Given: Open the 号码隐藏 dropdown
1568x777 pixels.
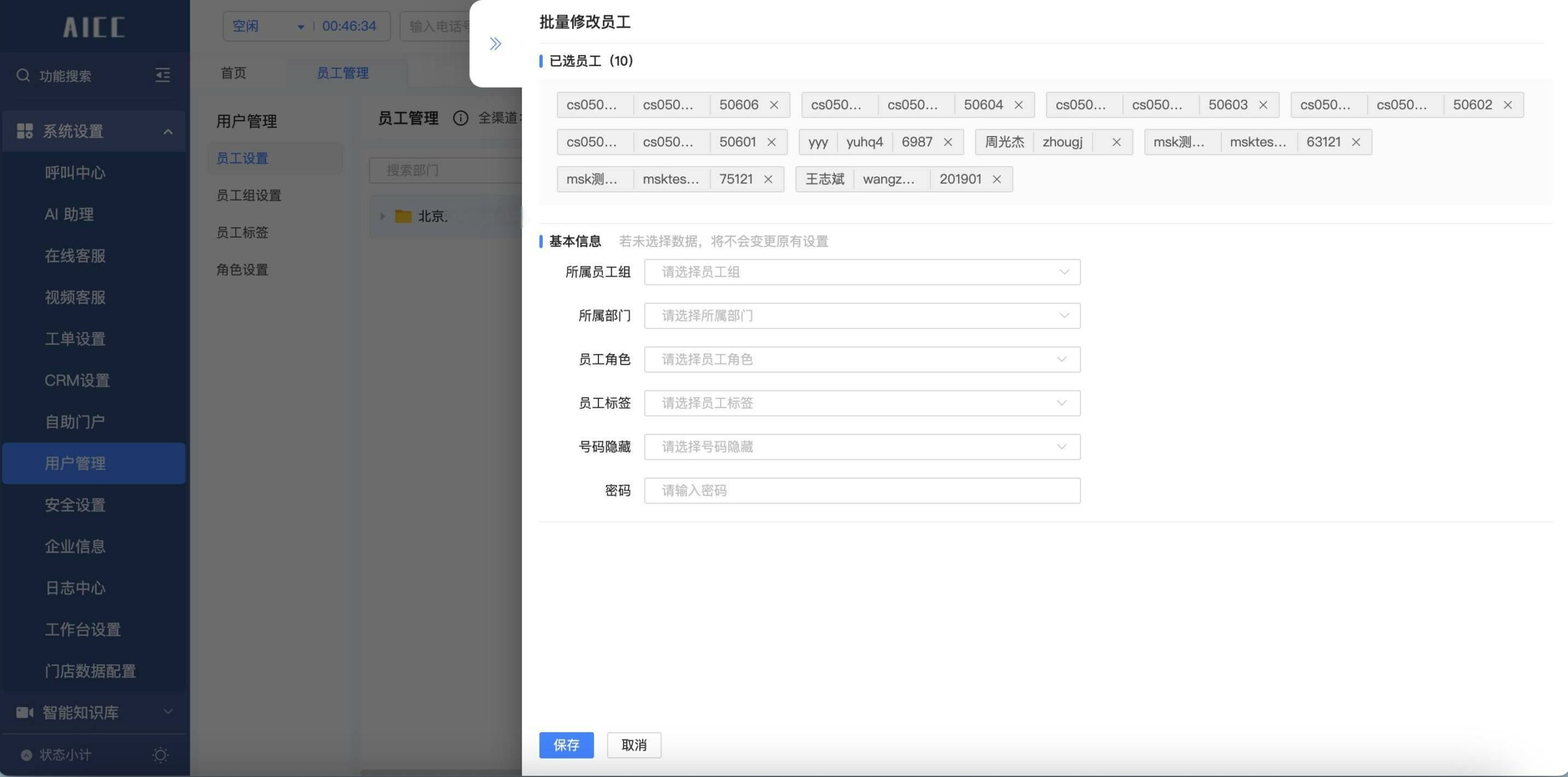Looking at the screenshot, I should tap(862, 447).
